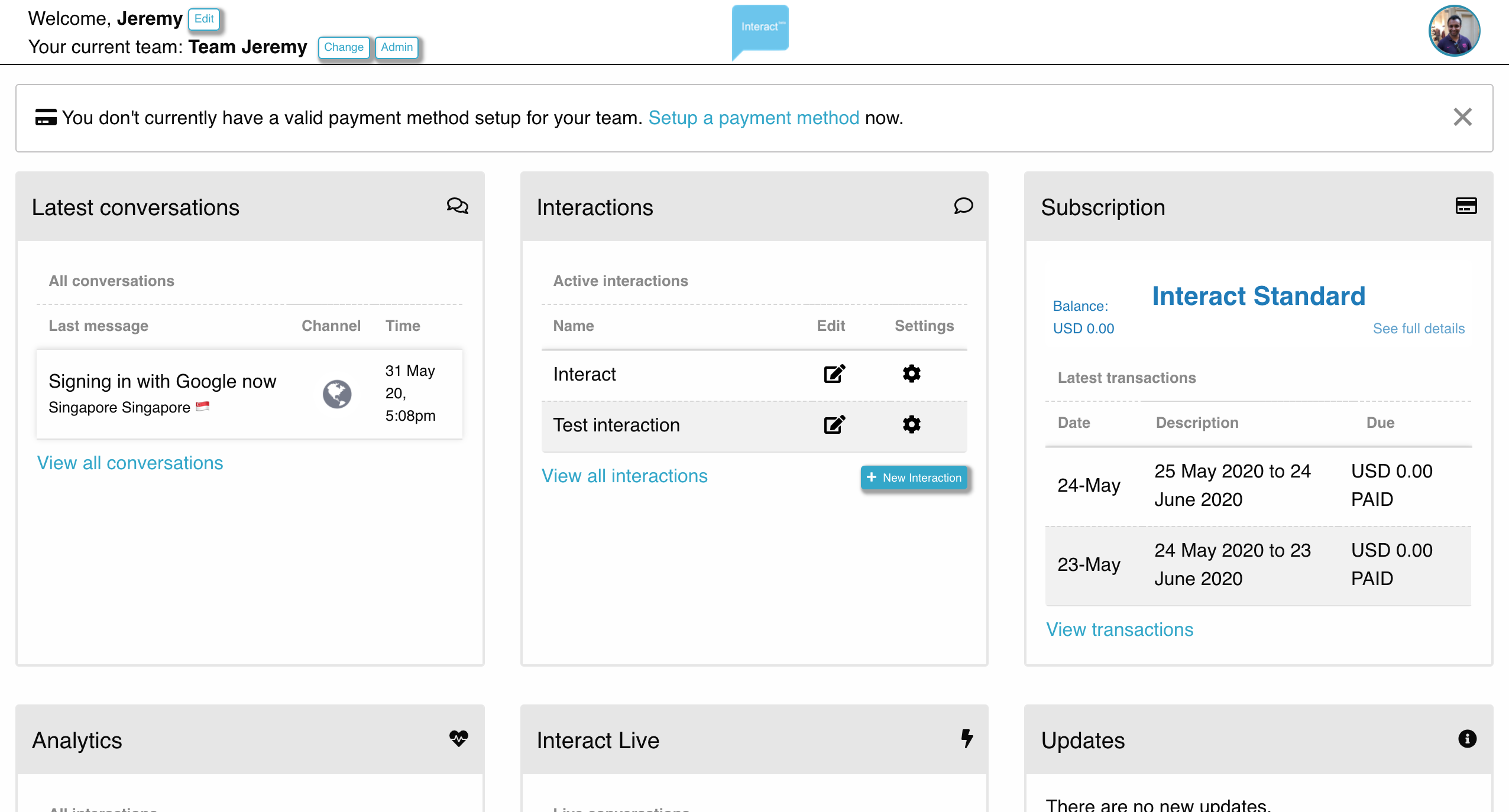
Task: Open View all conversations link
Action: (130, 463)
